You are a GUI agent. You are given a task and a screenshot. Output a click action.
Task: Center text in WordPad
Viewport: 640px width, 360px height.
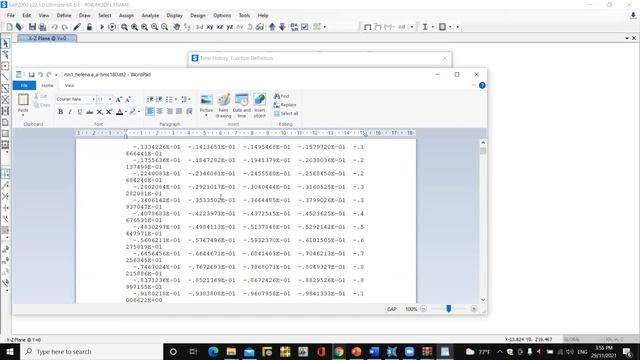[x=160, y=111]
